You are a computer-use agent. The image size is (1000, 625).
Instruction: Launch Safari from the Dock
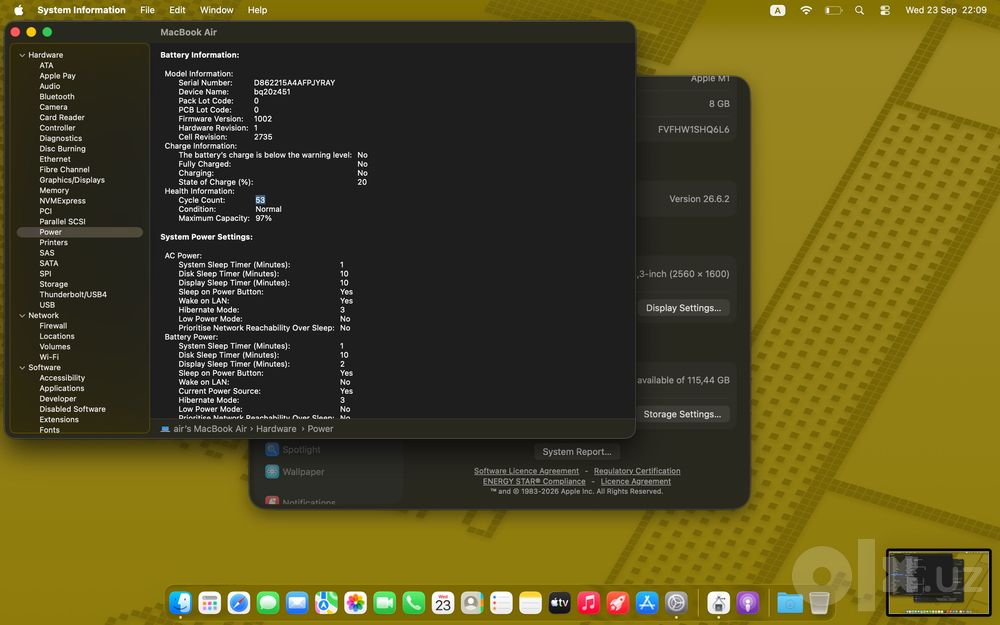[x=239, y=602]
